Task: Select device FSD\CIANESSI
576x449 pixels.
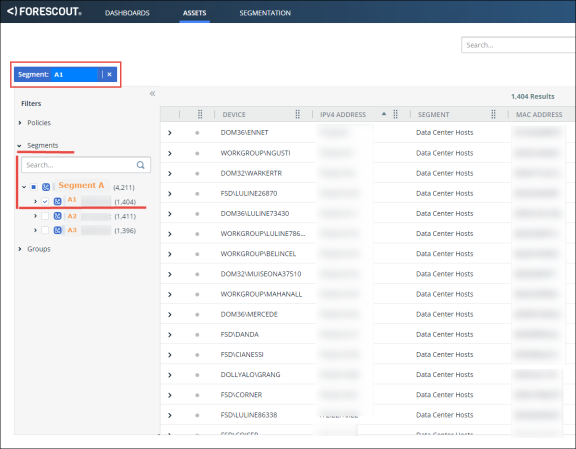Action: coord(242,355)
